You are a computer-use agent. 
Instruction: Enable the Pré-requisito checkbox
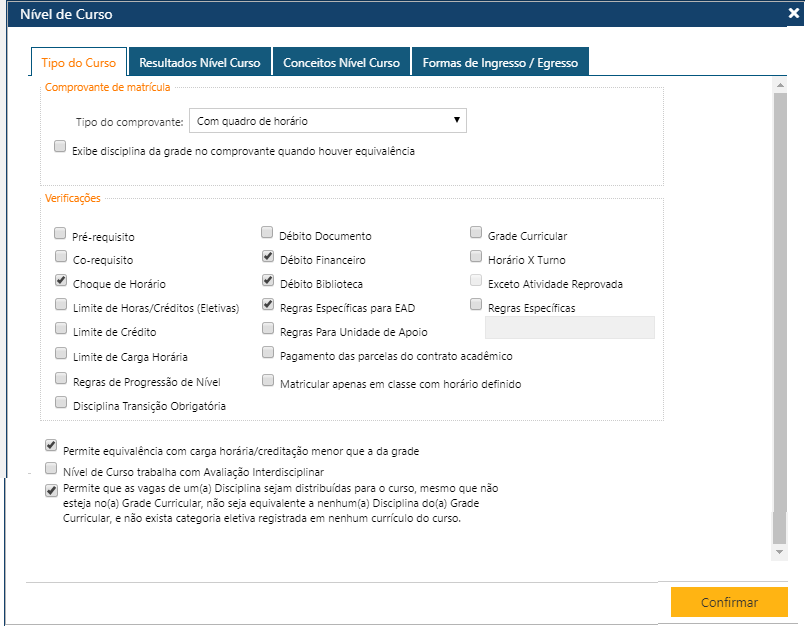click(61, 234)
